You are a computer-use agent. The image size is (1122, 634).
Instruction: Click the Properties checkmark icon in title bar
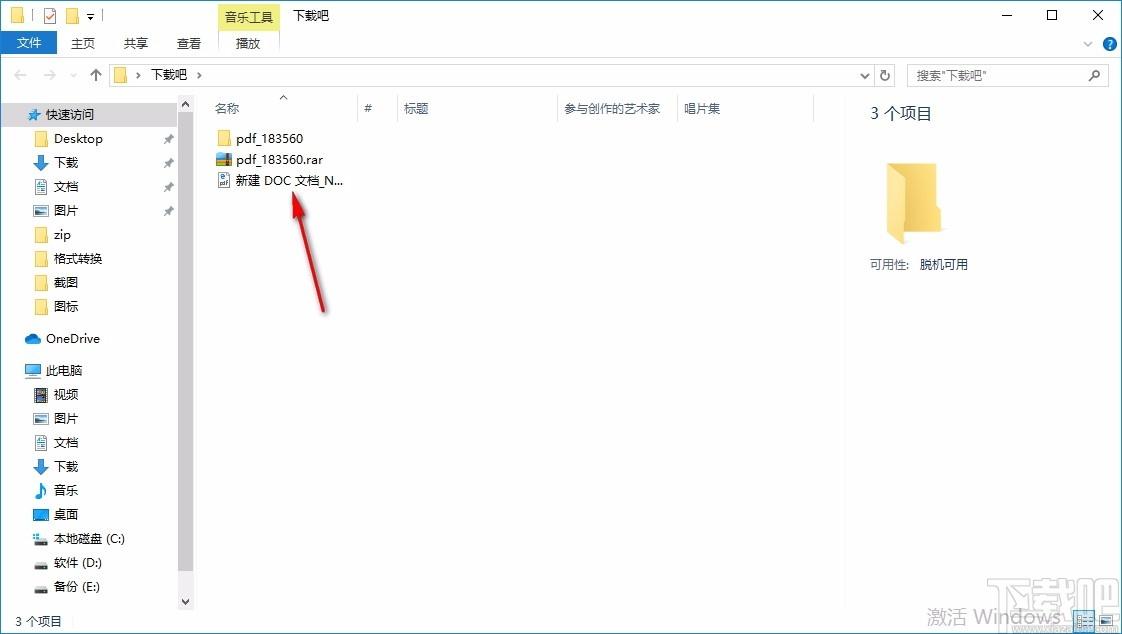[49, 15]
